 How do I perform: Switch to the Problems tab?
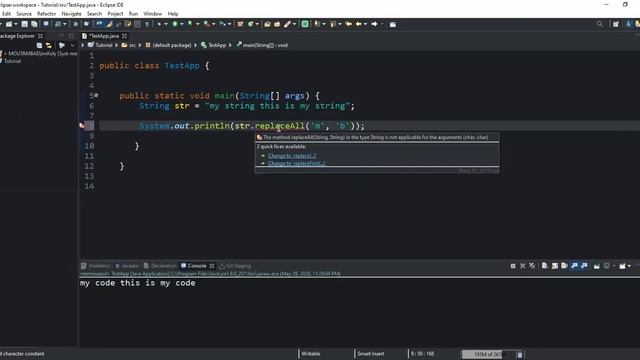pos(96,266)
